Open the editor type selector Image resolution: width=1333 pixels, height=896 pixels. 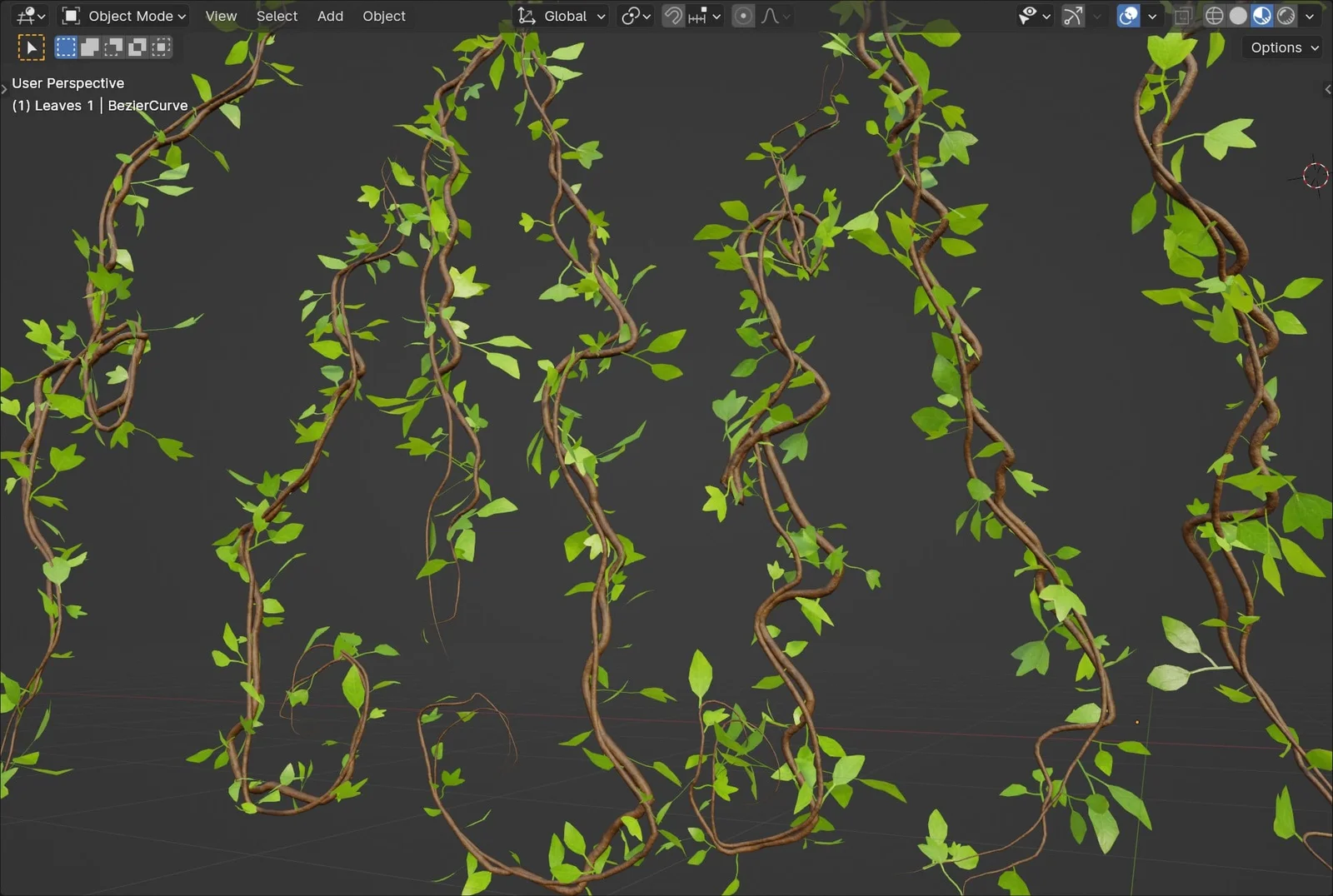(x=25, y=16)
